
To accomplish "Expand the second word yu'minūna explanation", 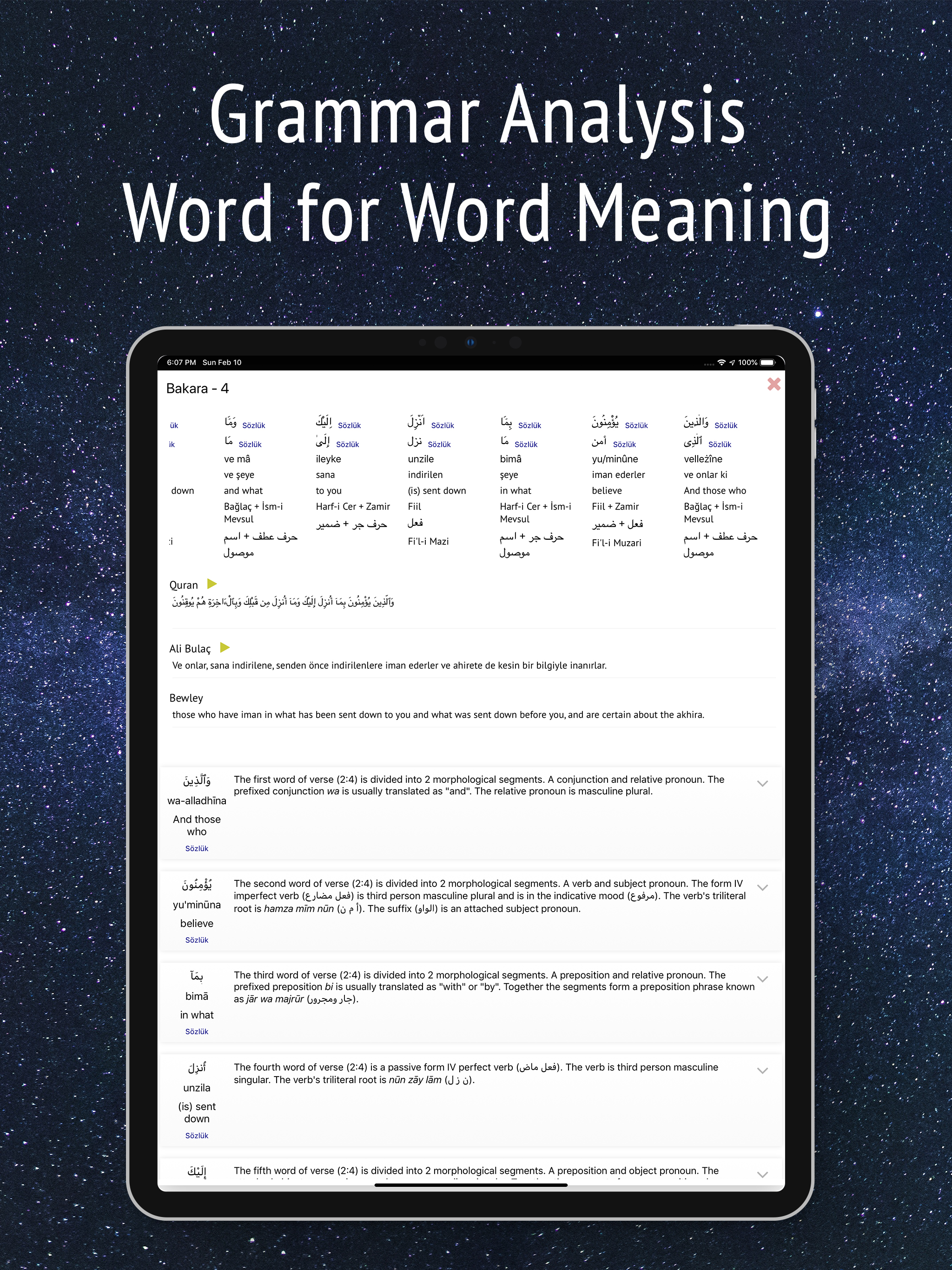I will point(762,887).
